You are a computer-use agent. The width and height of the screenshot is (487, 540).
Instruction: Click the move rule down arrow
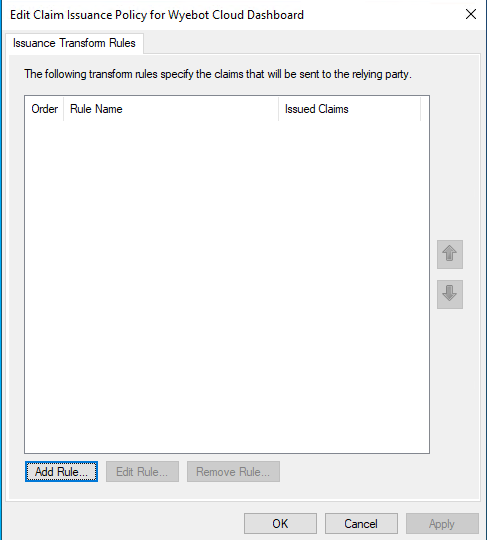(x=450, y=294)
